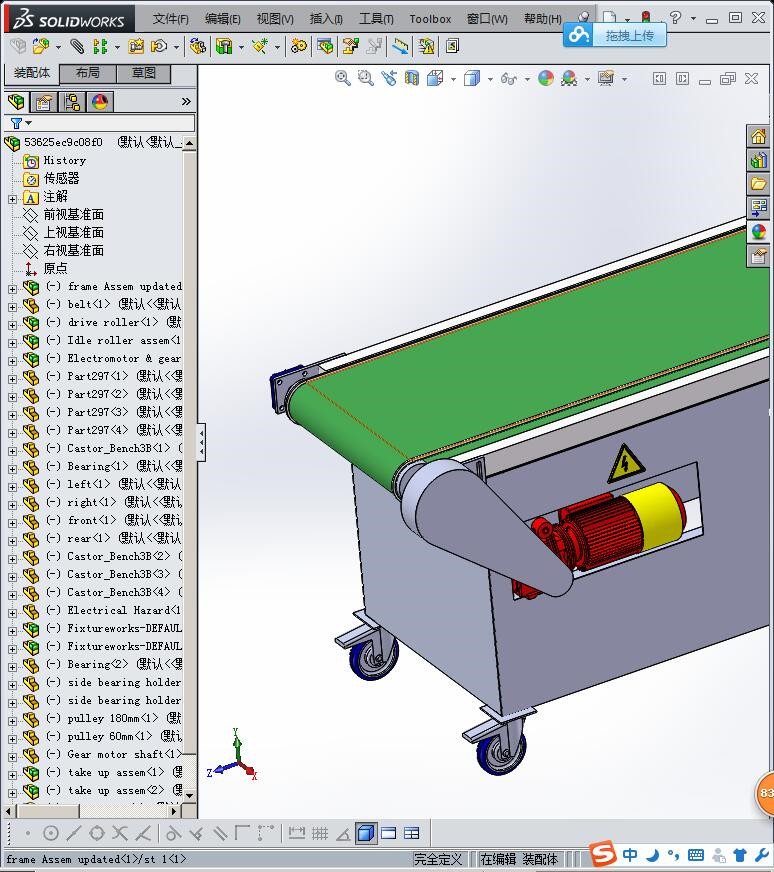Click the Edit Appearance color sphere icon
Screen dimensions: 774x872
tap(546, 78)
